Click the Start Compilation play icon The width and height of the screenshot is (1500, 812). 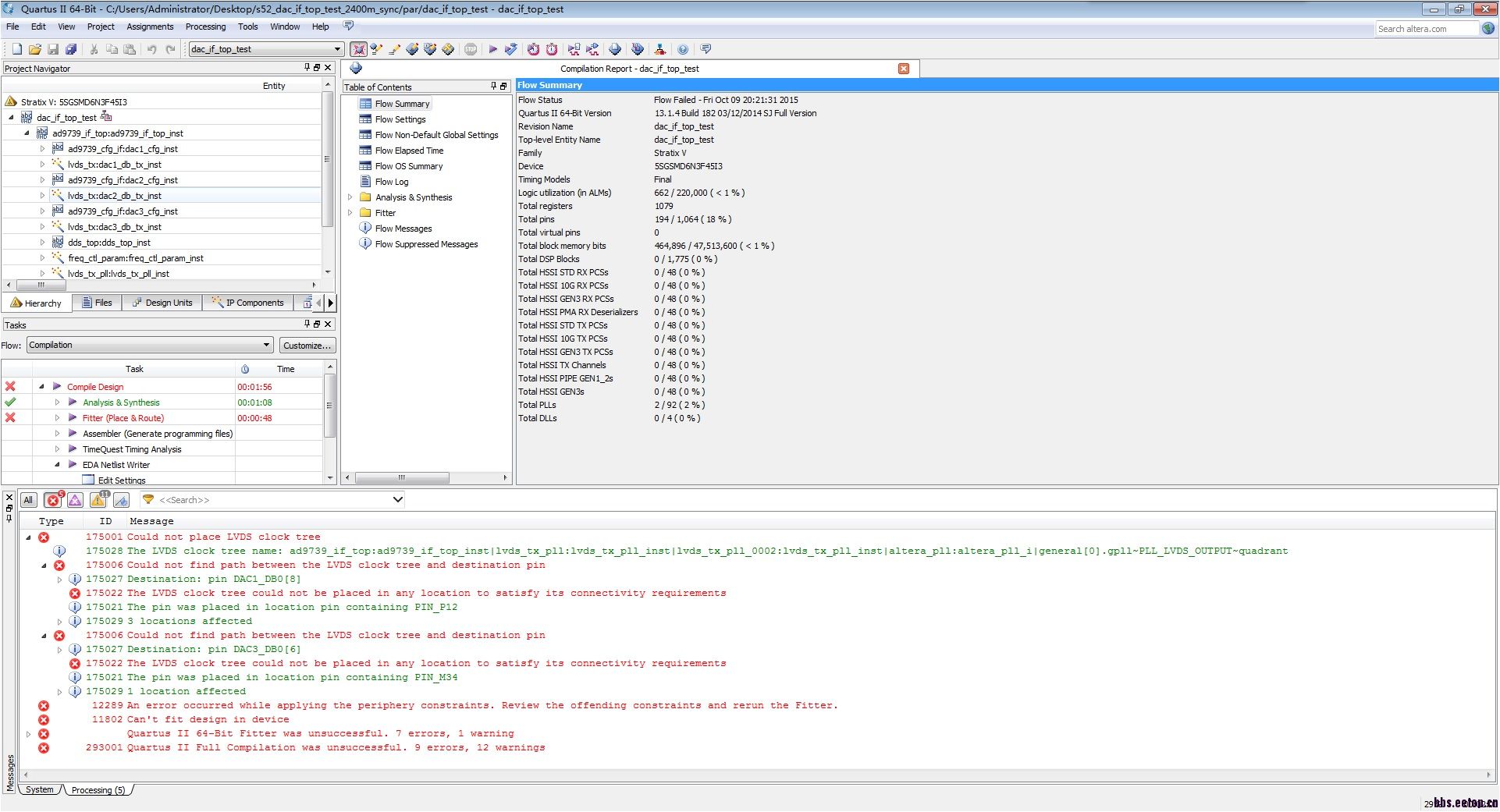point(492,49)
